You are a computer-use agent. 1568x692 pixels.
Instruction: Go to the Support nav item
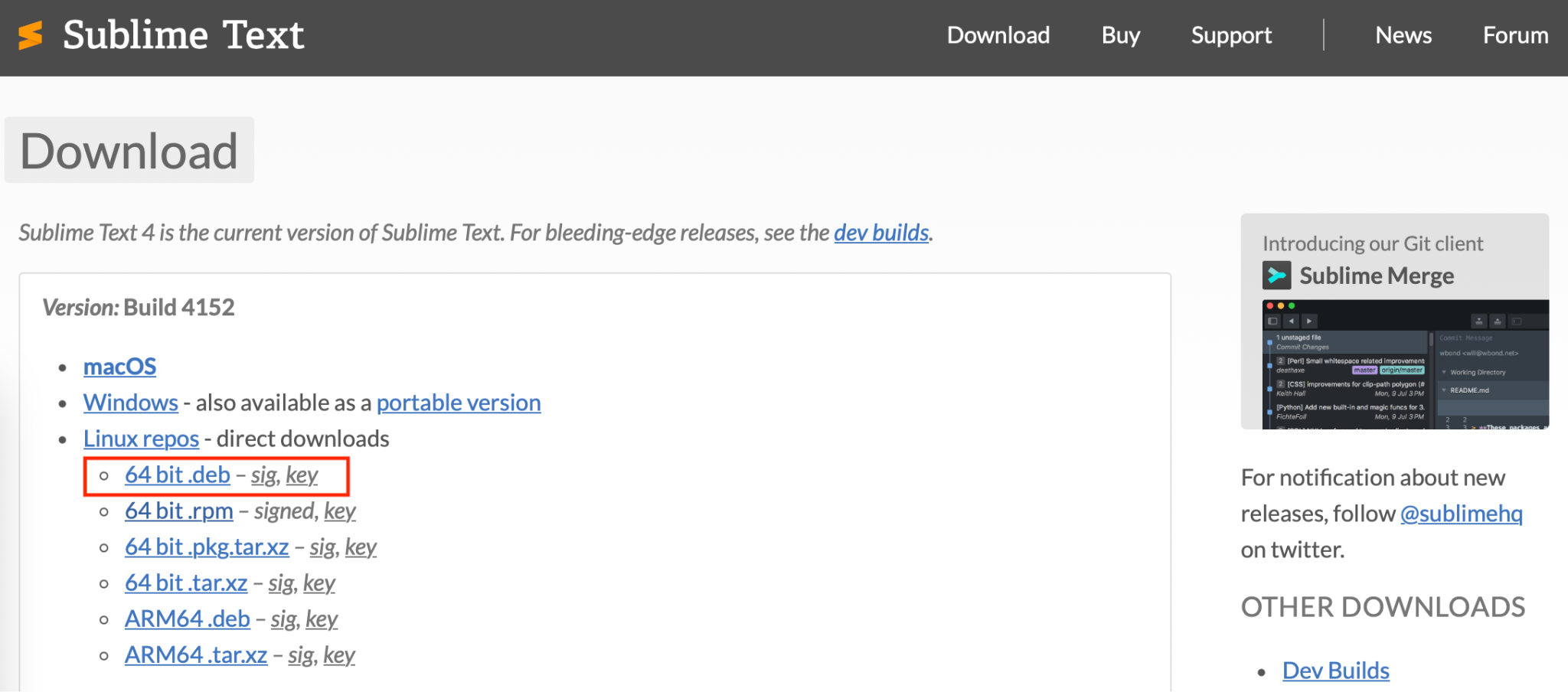tap(1231, 35)
